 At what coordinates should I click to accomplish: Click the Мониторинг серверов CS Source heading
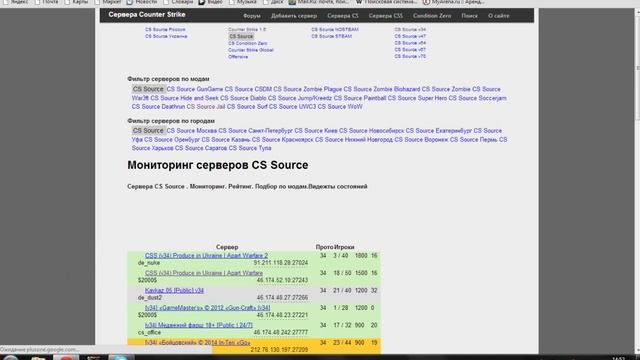218,165
